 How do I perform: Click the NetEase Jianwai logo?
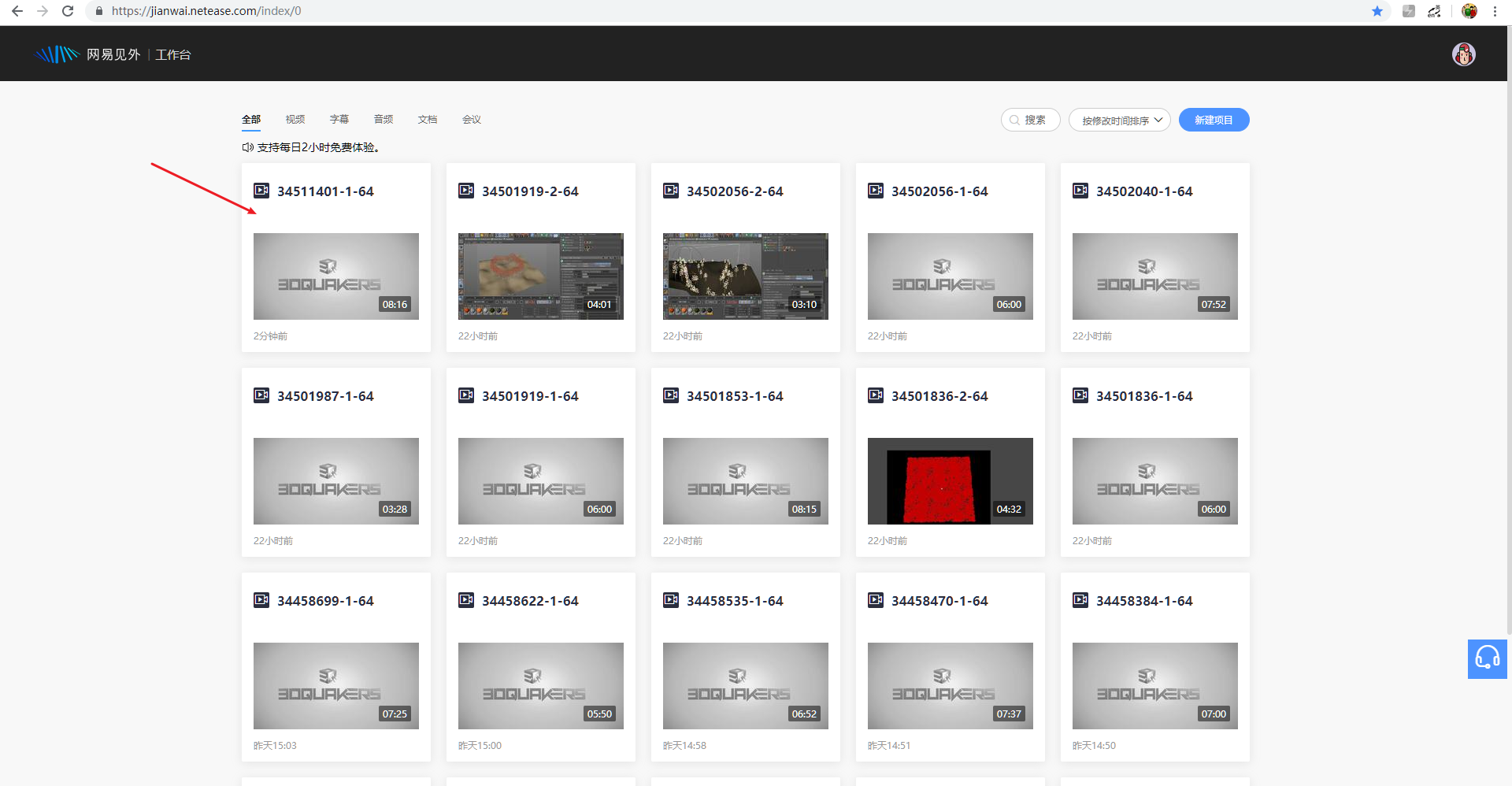pos(87,54)
